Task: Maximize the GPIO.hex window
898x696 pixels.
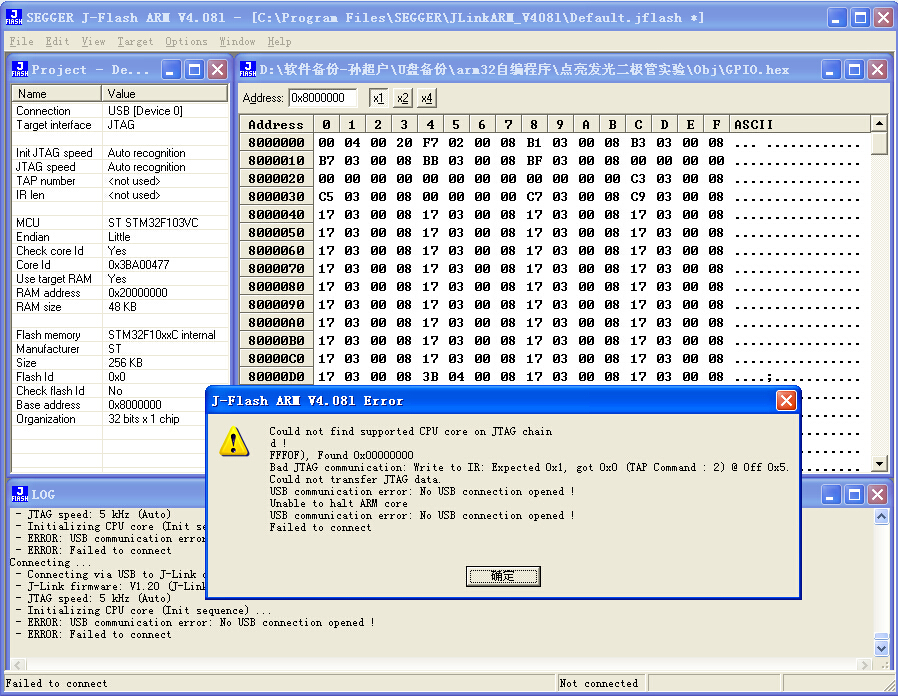Action: (854, 70)
